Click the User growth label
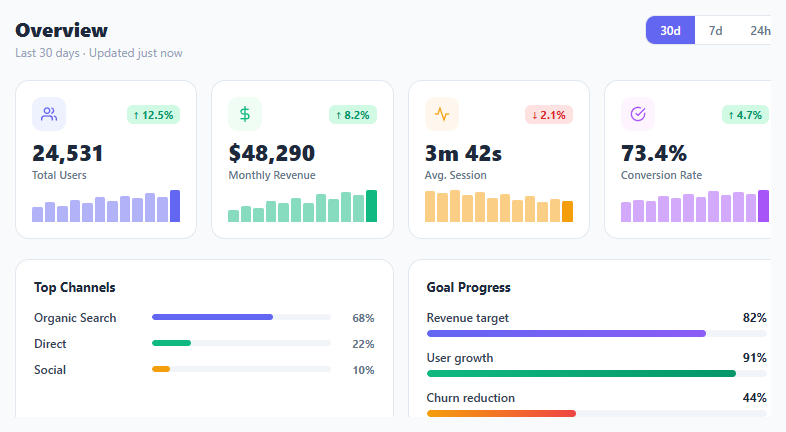The height and width of the screenshot is (432, 786). [x=460, y=358]
